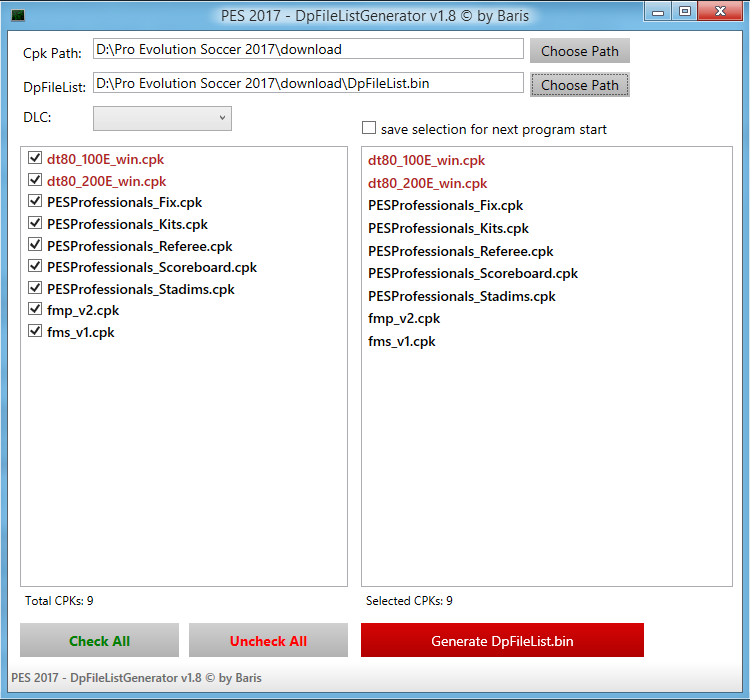Select PESProfessionals_Stadims.cpk in right list
This screenshot has height=700, width=750.
tap(462, 296)
